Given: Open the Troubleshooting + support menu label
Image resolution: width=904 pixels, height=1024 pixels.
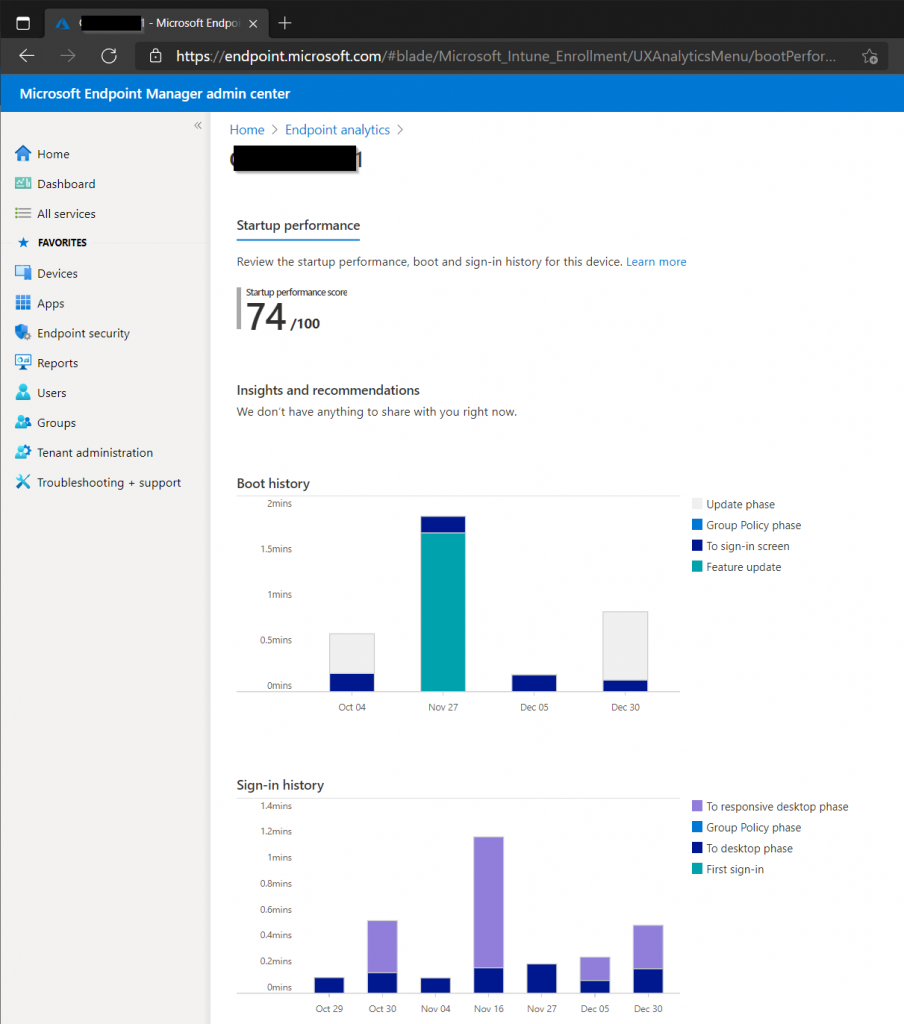Looking at the screenshot, I should [x=108, y=483].
